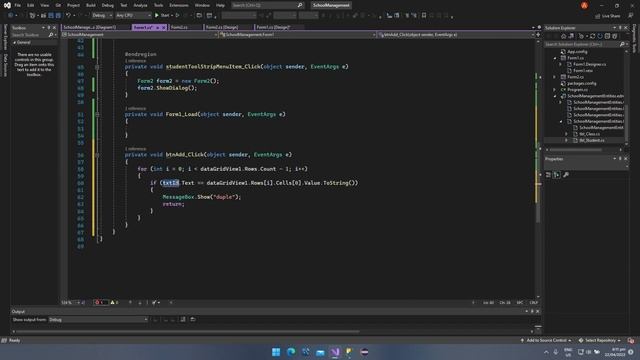Click Start Without Debugging icon
640x360 pixels.
tap(177, 16)
